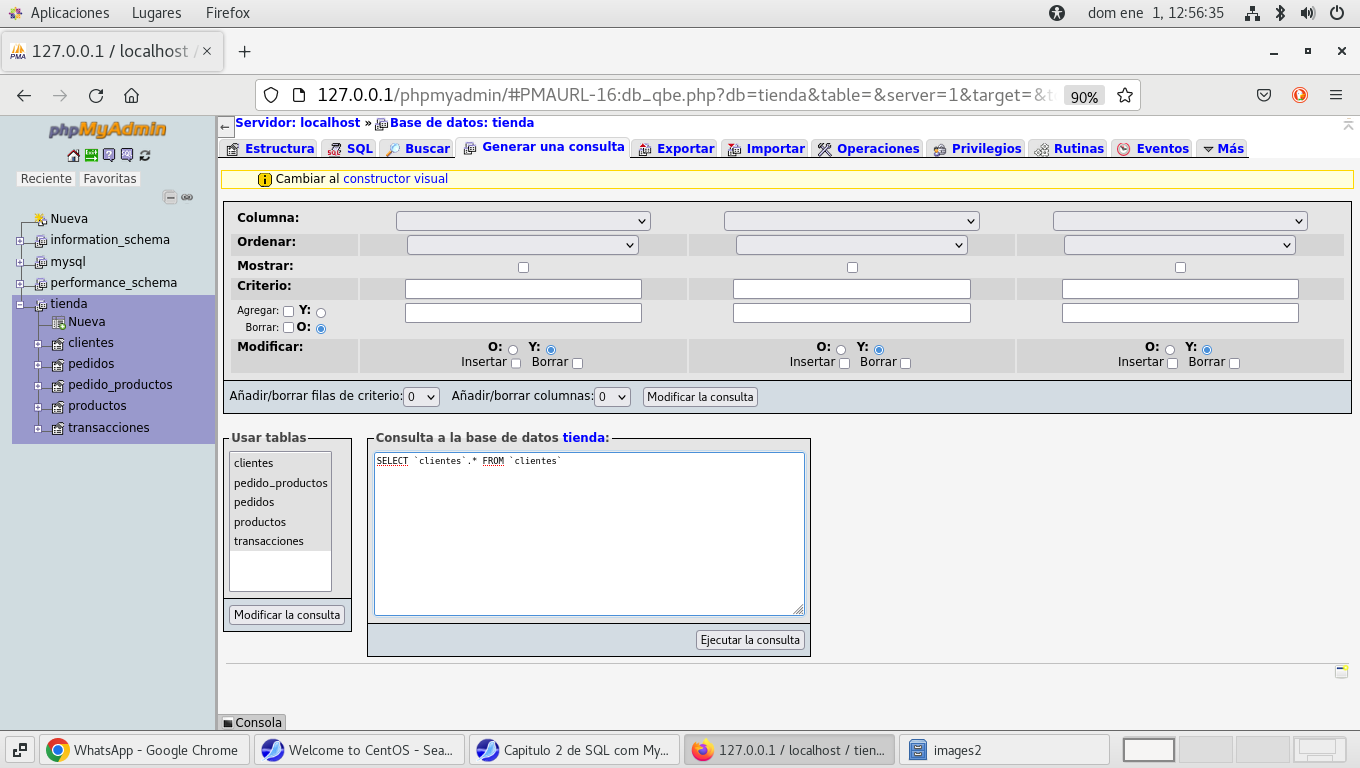Click the browser reload page icon

click(96, 96)
